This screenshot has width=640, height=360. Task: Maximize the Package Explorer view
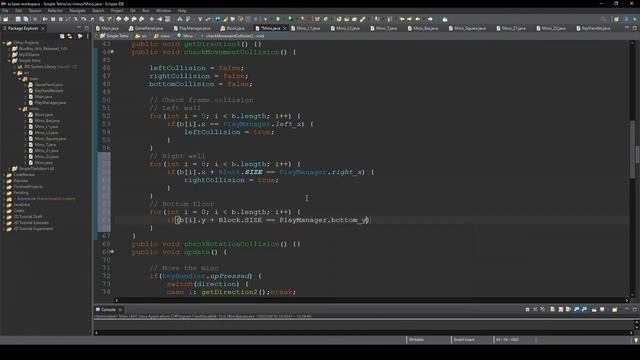tap(87, 28)
